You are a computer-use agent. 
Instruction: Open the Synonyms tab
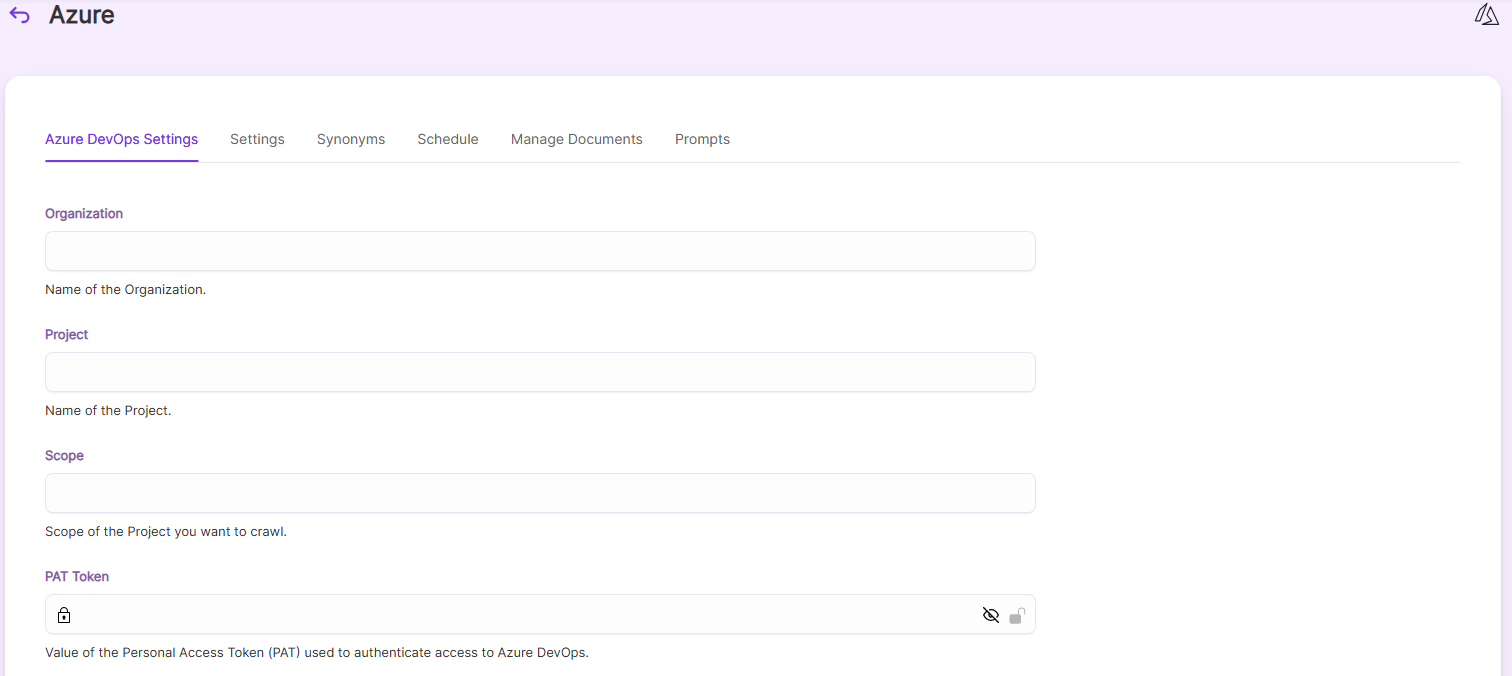351,139
